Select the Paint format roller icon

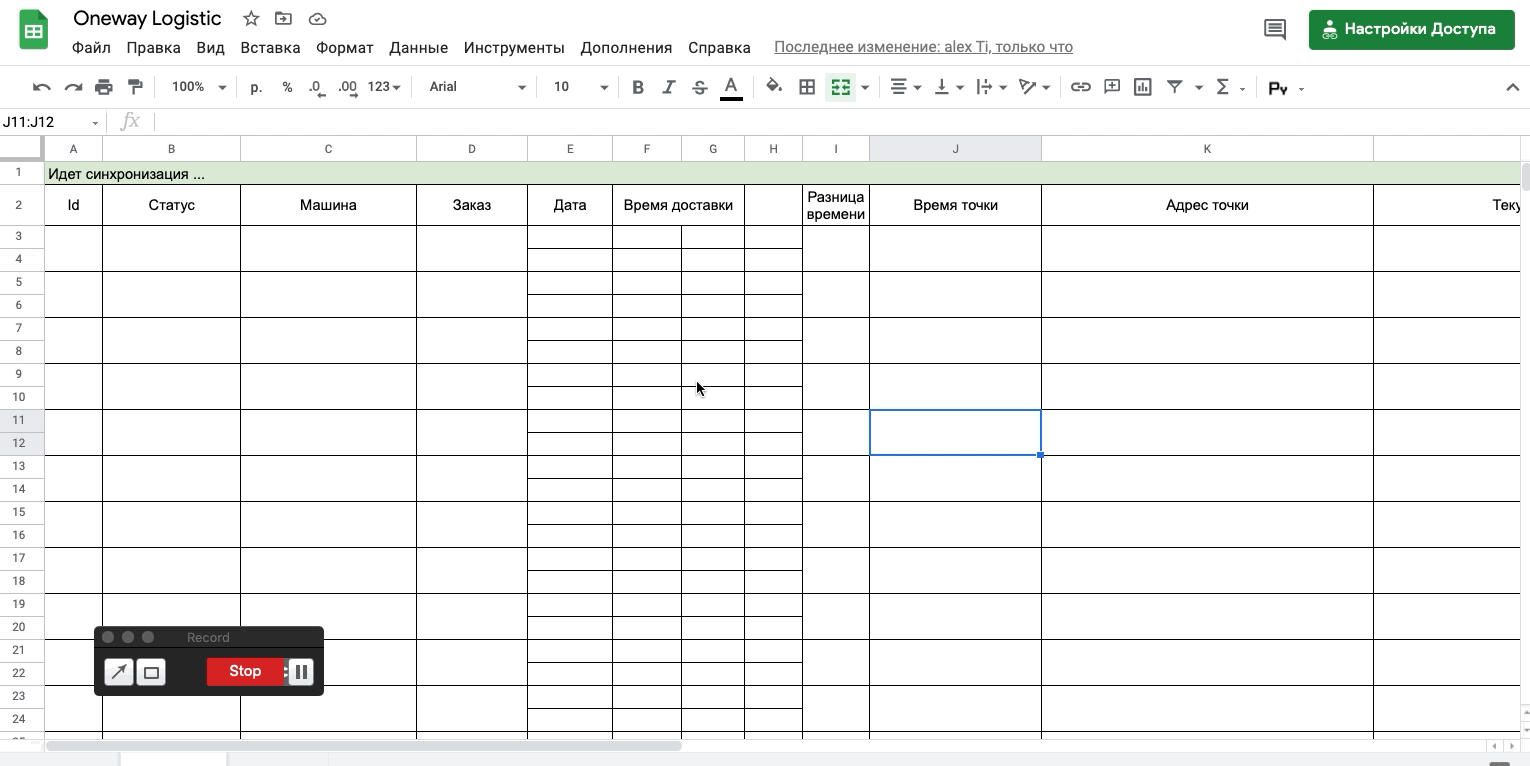click(x=135, y=87)
